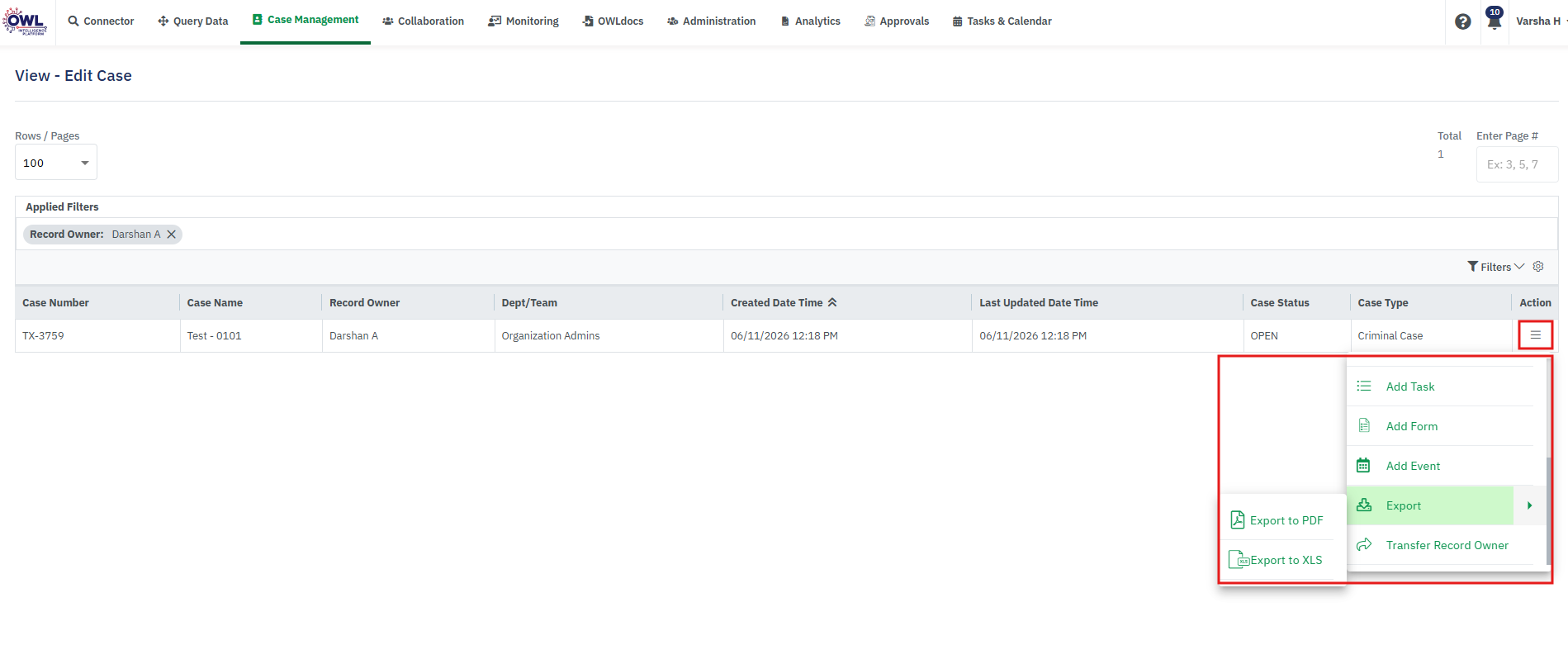Open the Rows / Pages dropdown

56,163
